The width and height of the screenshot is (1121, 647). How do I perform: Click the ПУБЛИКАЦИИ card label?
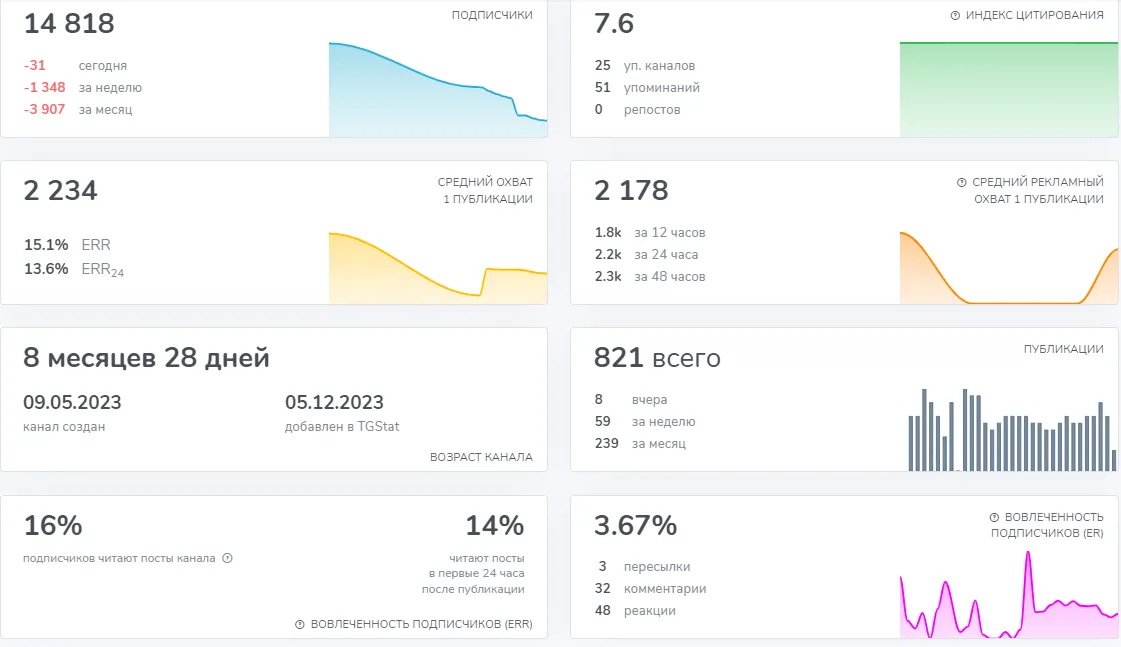1063,349
